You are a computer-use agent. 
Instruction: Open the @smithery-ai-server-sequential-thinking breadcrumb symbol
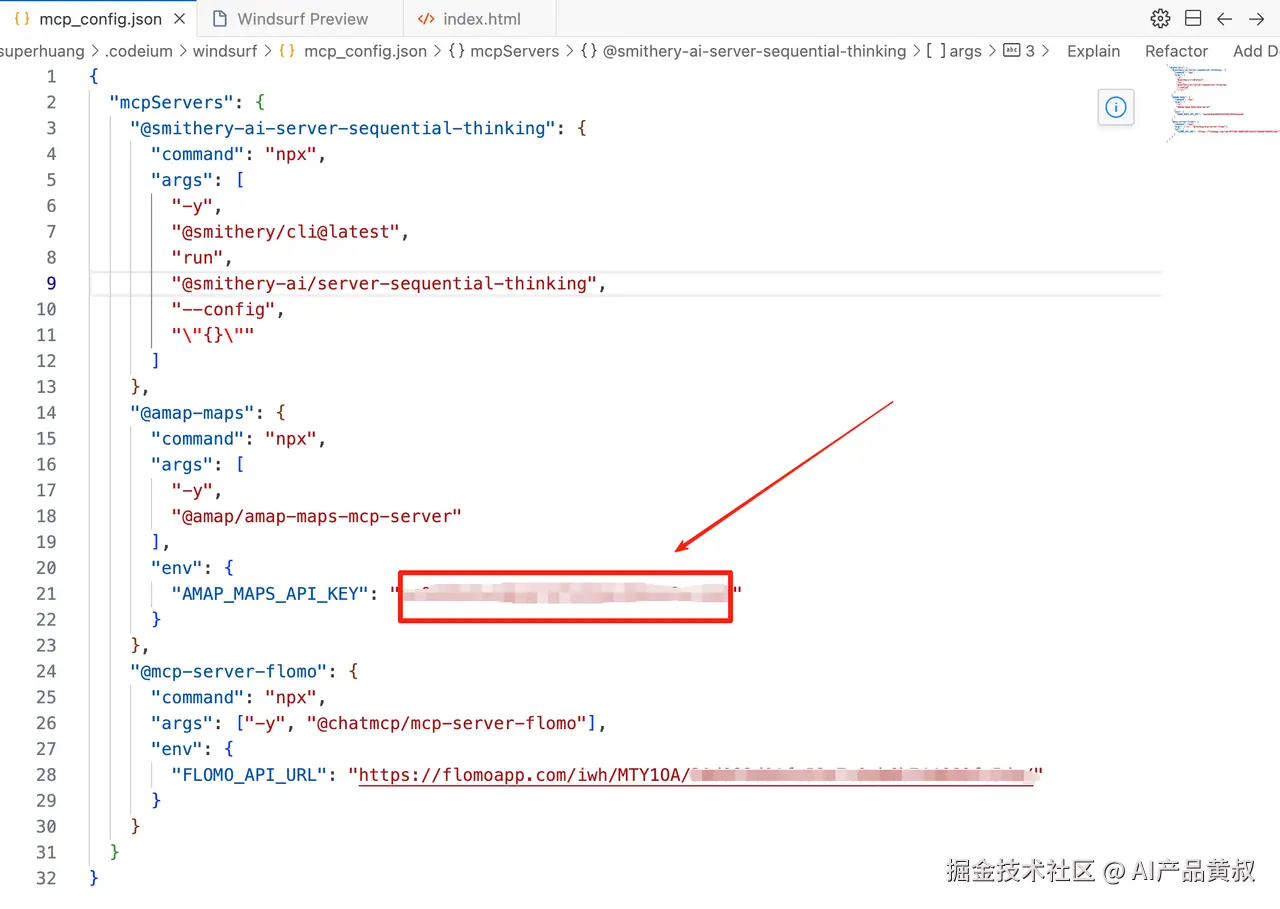[x=744, y=51]
